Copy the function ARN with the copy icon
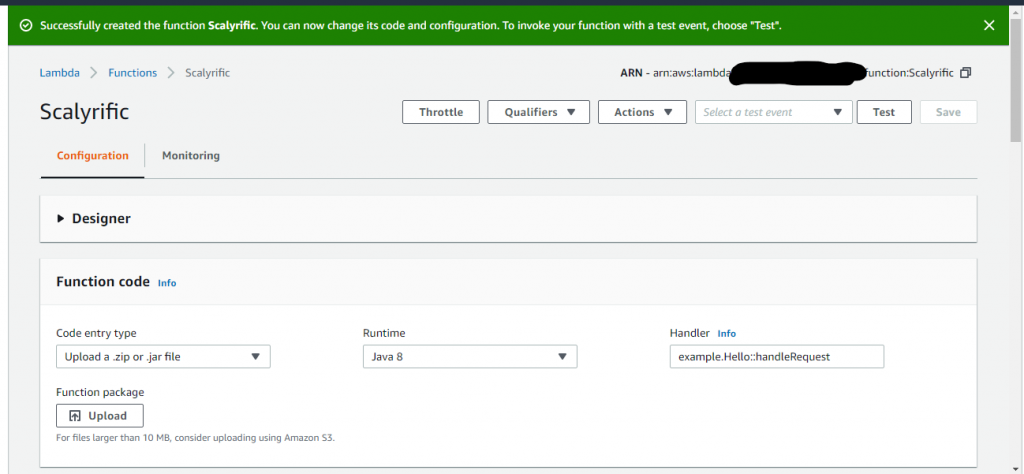Screen dimensions: 1024x474 tap(965, 73)
